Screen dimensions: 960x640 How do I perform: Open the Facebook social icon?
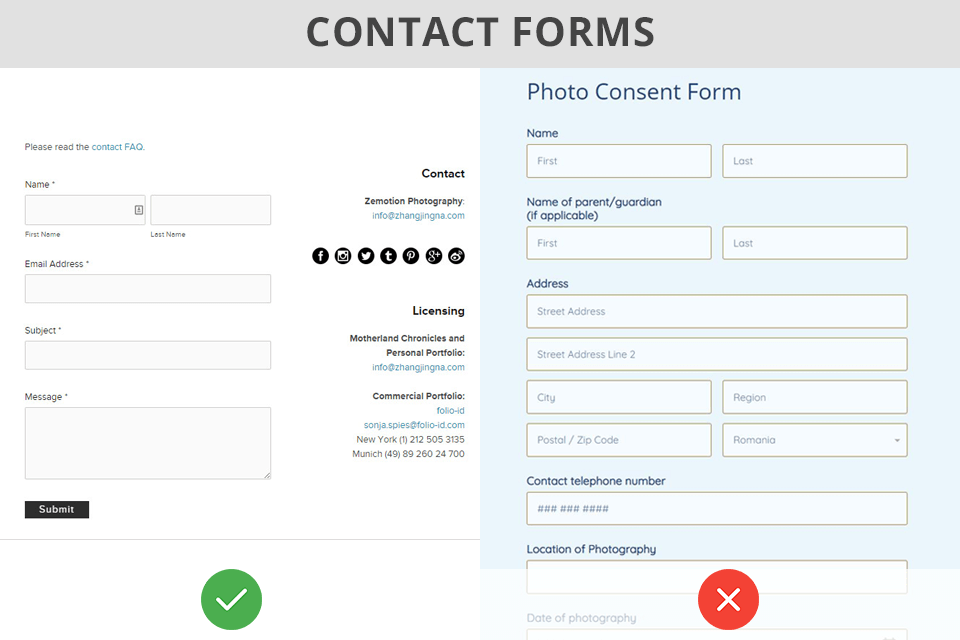pyautogui.click(x=320, y=256)
